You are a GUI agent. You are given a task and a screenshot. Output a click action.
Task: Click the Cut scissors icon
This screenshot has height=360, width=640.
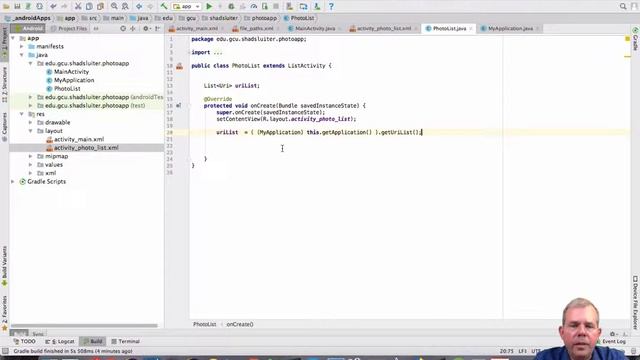(x=78, y=7)
